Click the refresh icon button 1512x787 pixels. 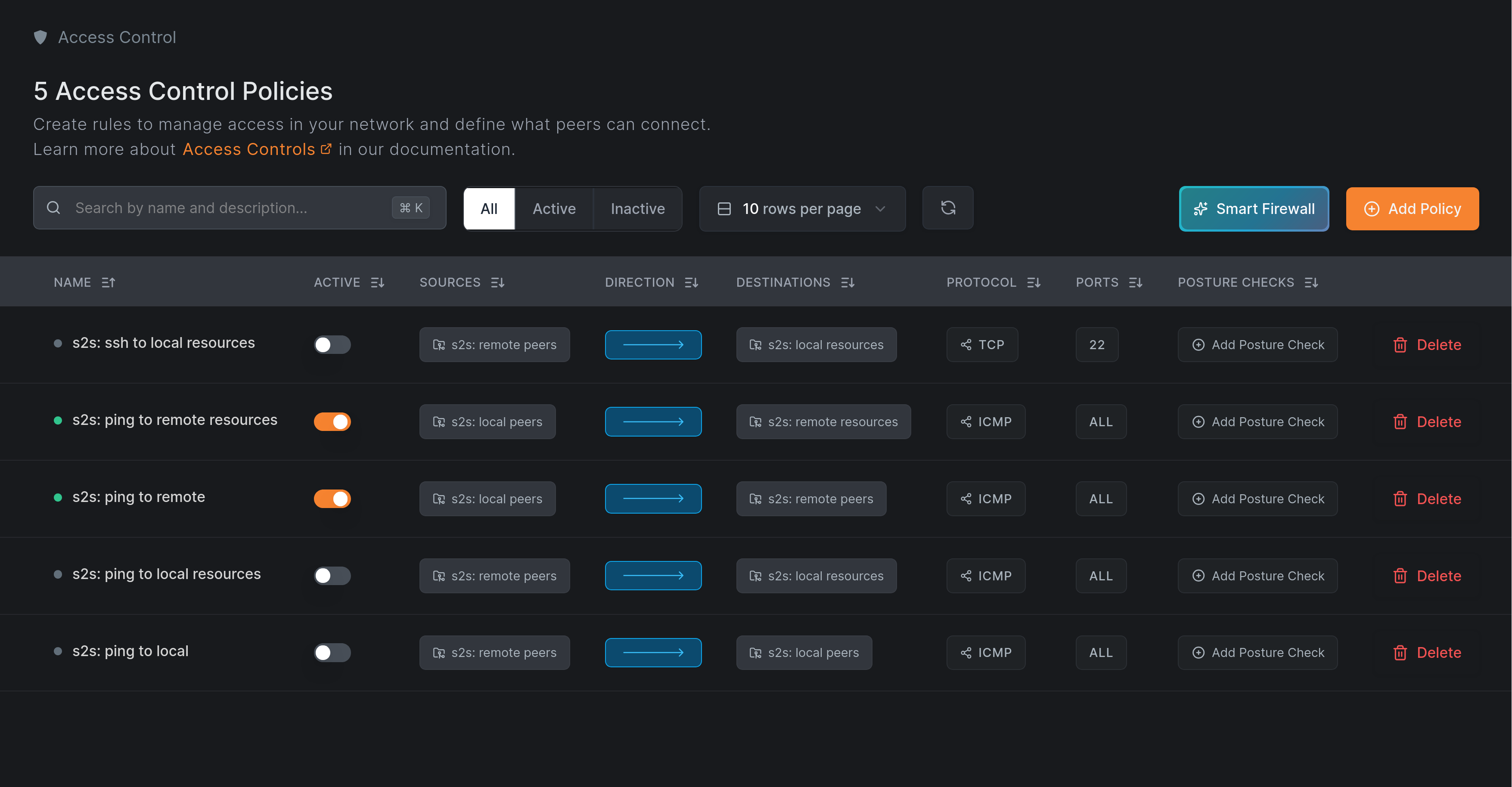pyautogui.click(x=947, y=208)
